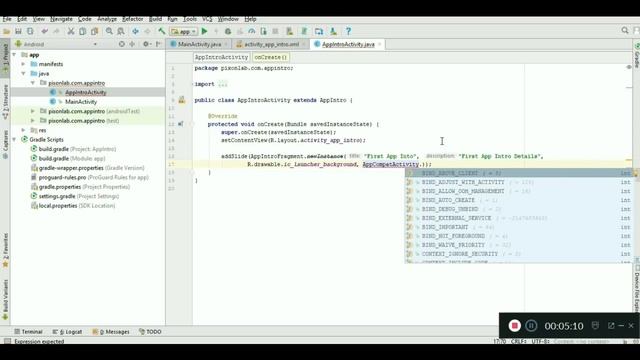Switch to the activity_app_intro.xml tab
This screenshot has height=360, width=640.
[271, 44]
